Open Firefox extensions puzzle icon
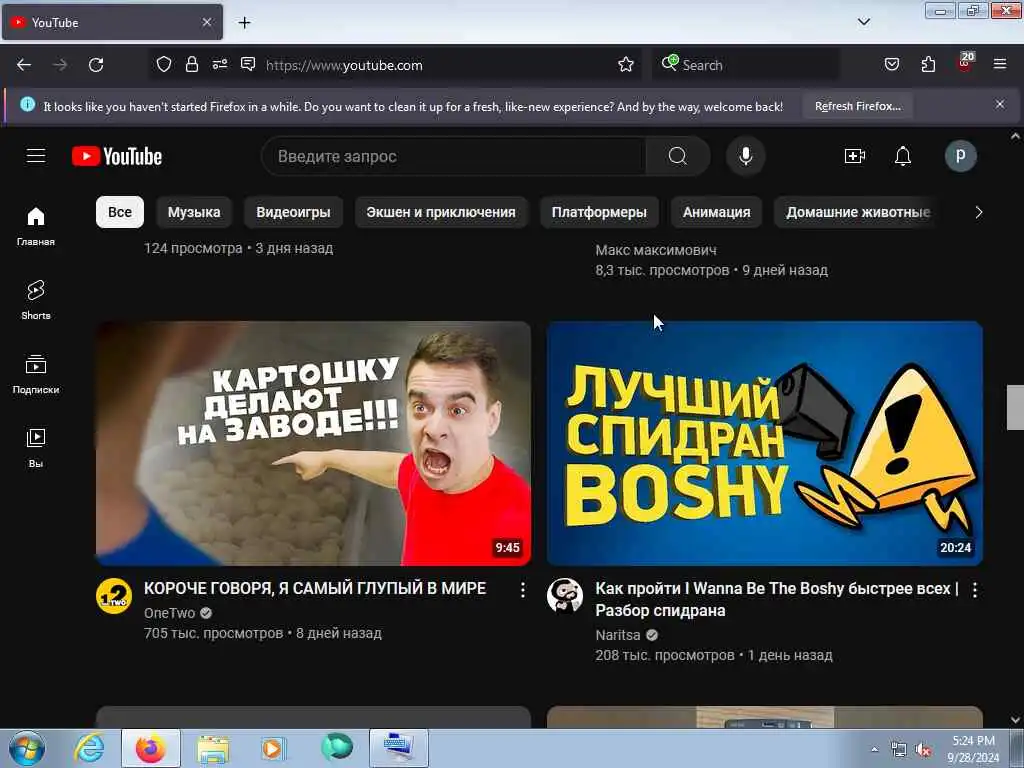The height and width of the screenshot is (768, 1024). pos(928,64)
